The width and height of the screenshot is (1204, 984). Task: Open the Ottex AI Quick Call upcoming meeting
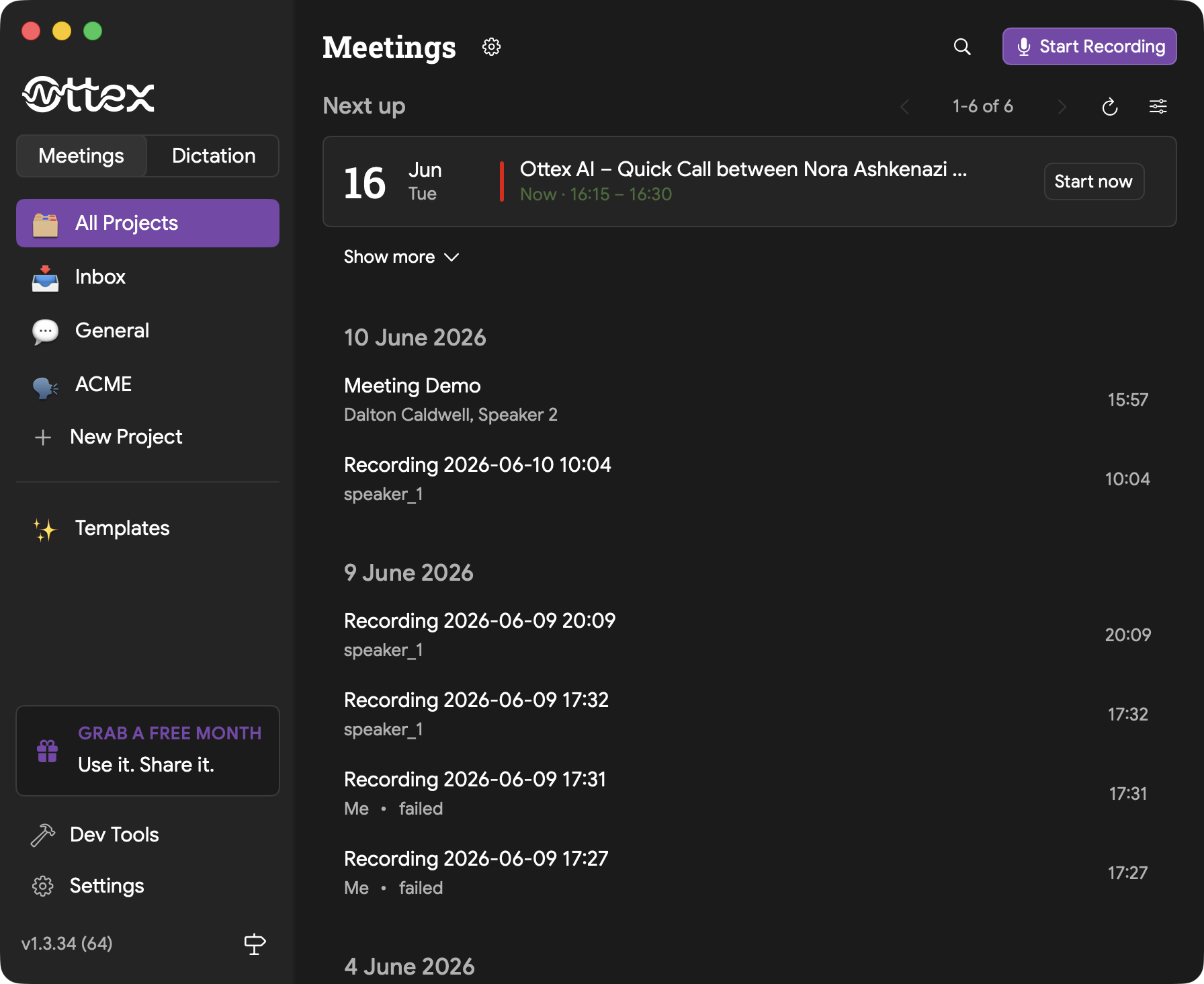coord(750,181)
